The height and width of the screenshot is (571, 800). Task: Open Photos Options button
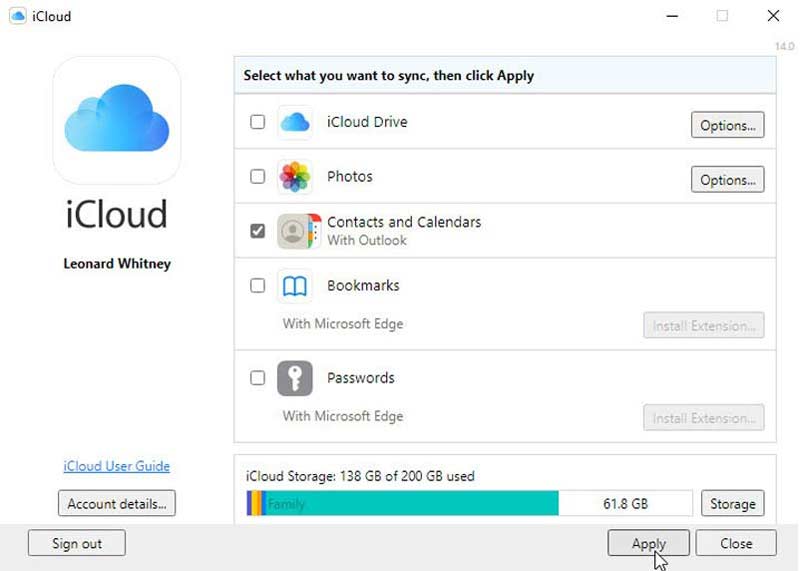tap(727, 180)
